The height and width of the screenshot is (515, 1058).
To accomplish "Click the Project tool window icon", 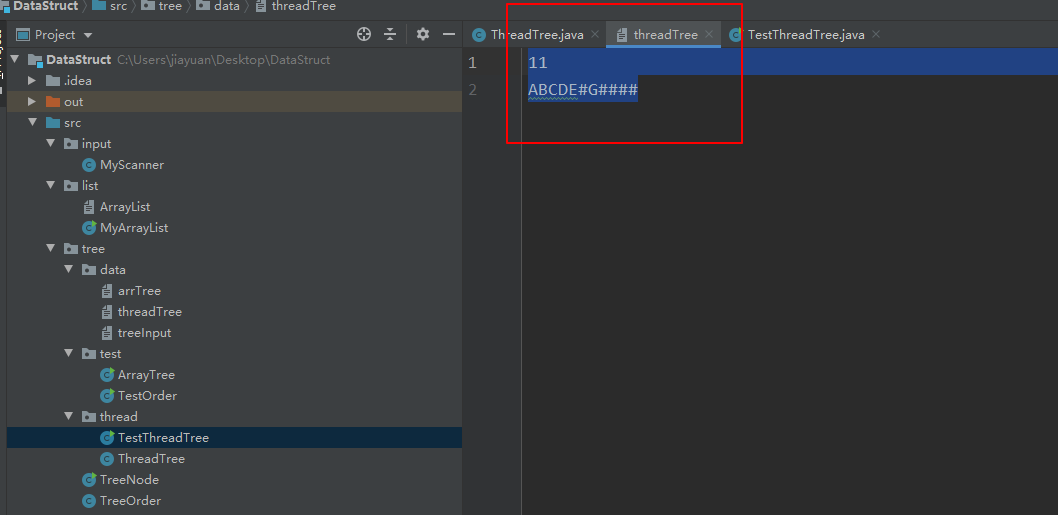I will [x=24, y=34].
